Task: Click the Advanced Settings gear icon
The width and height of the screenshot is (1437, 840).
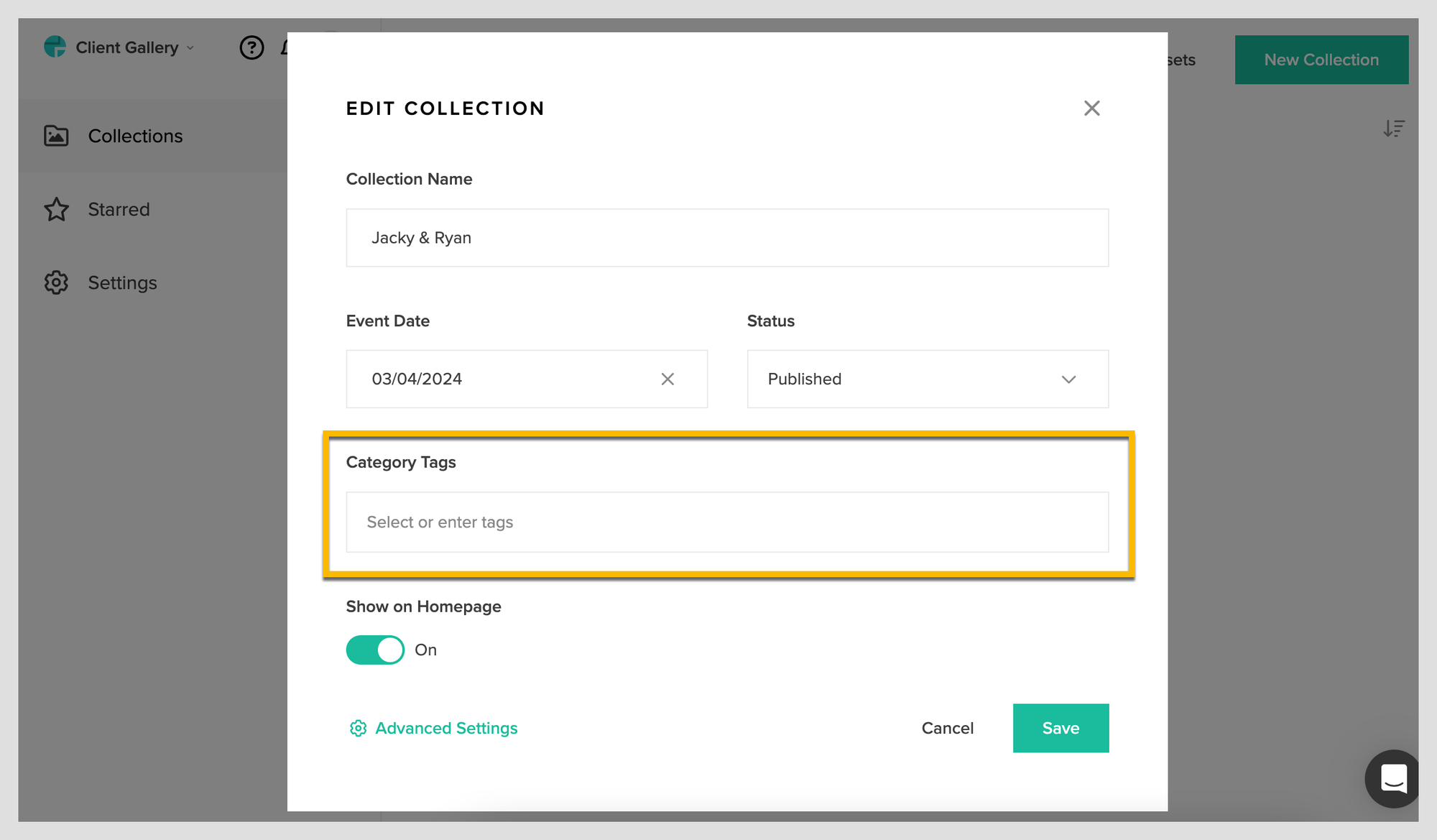Action: [x=358, y=728]
